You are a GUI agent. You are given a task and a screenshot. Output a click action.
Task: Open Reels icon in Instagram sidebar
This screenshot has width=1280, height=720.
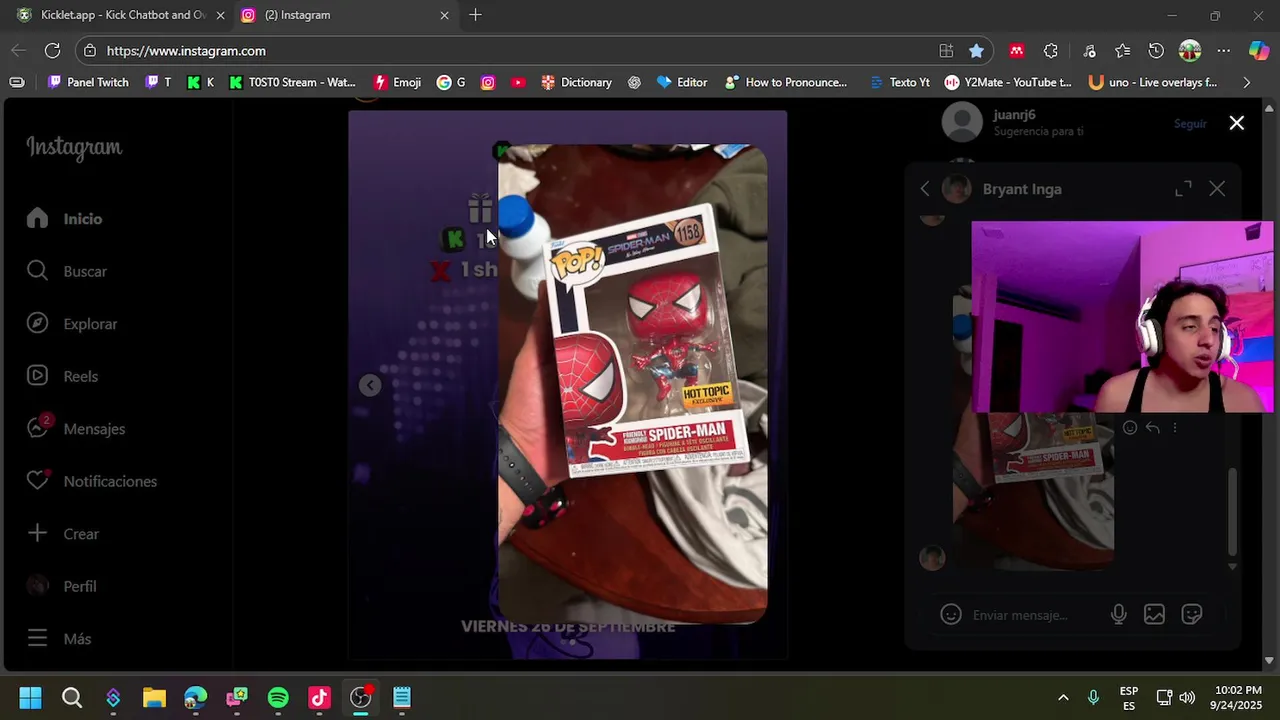click(x=37, y=376)
